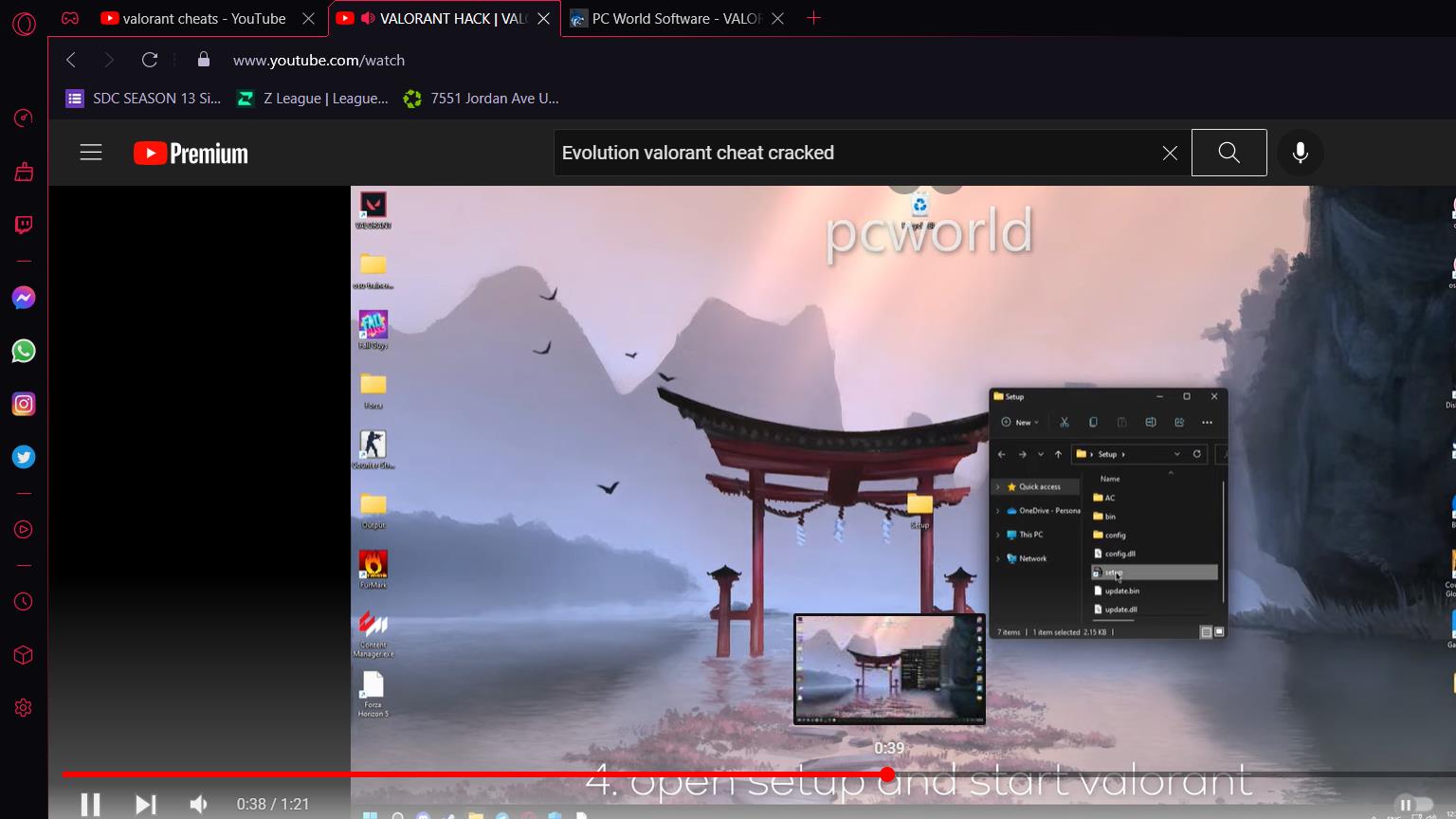Open WhatsApp in the Opera sidebar

coord(24,352)
